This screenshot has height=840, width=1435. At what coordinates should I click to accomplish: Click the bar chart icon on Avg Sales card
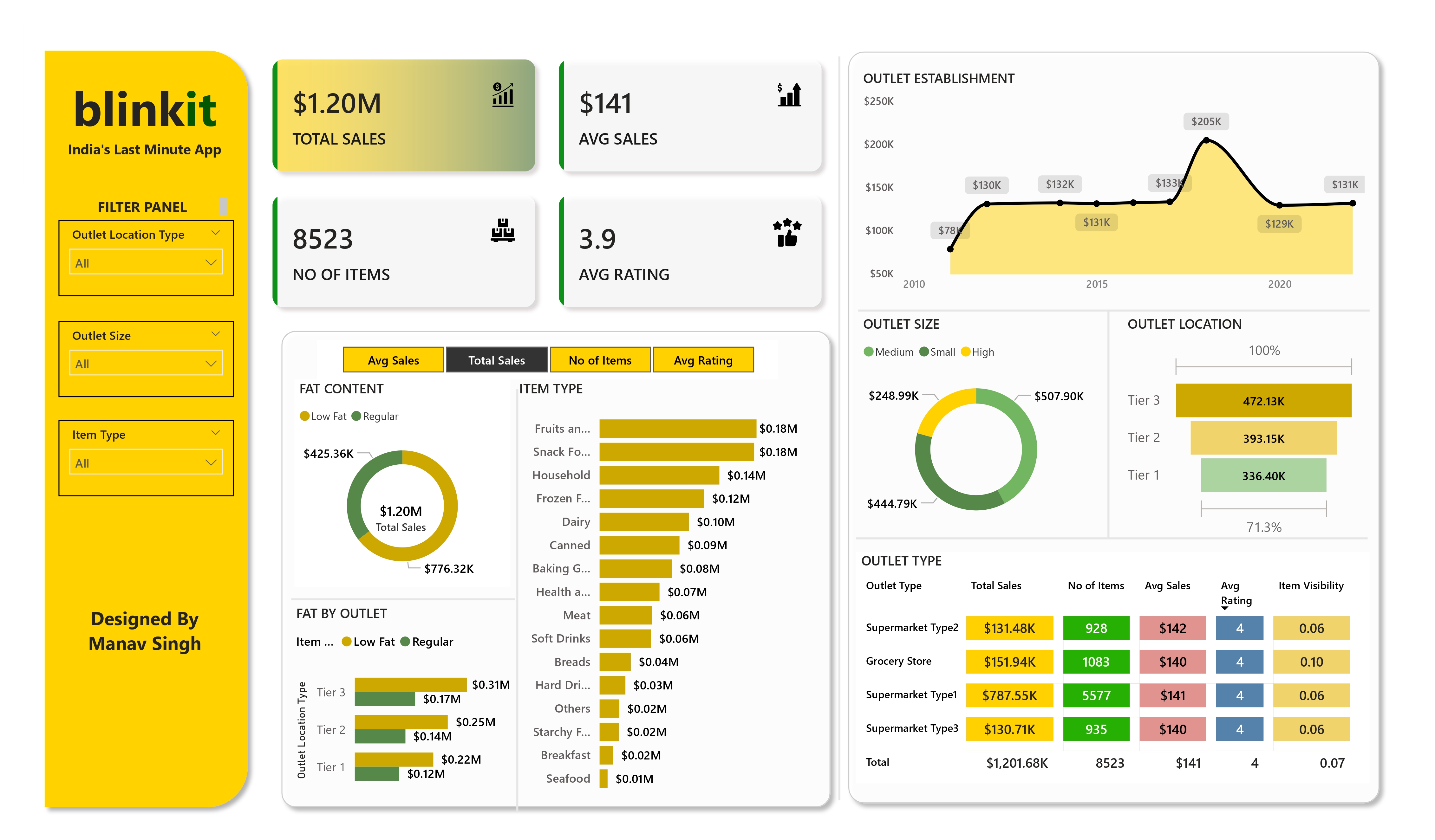coord(789,94)
